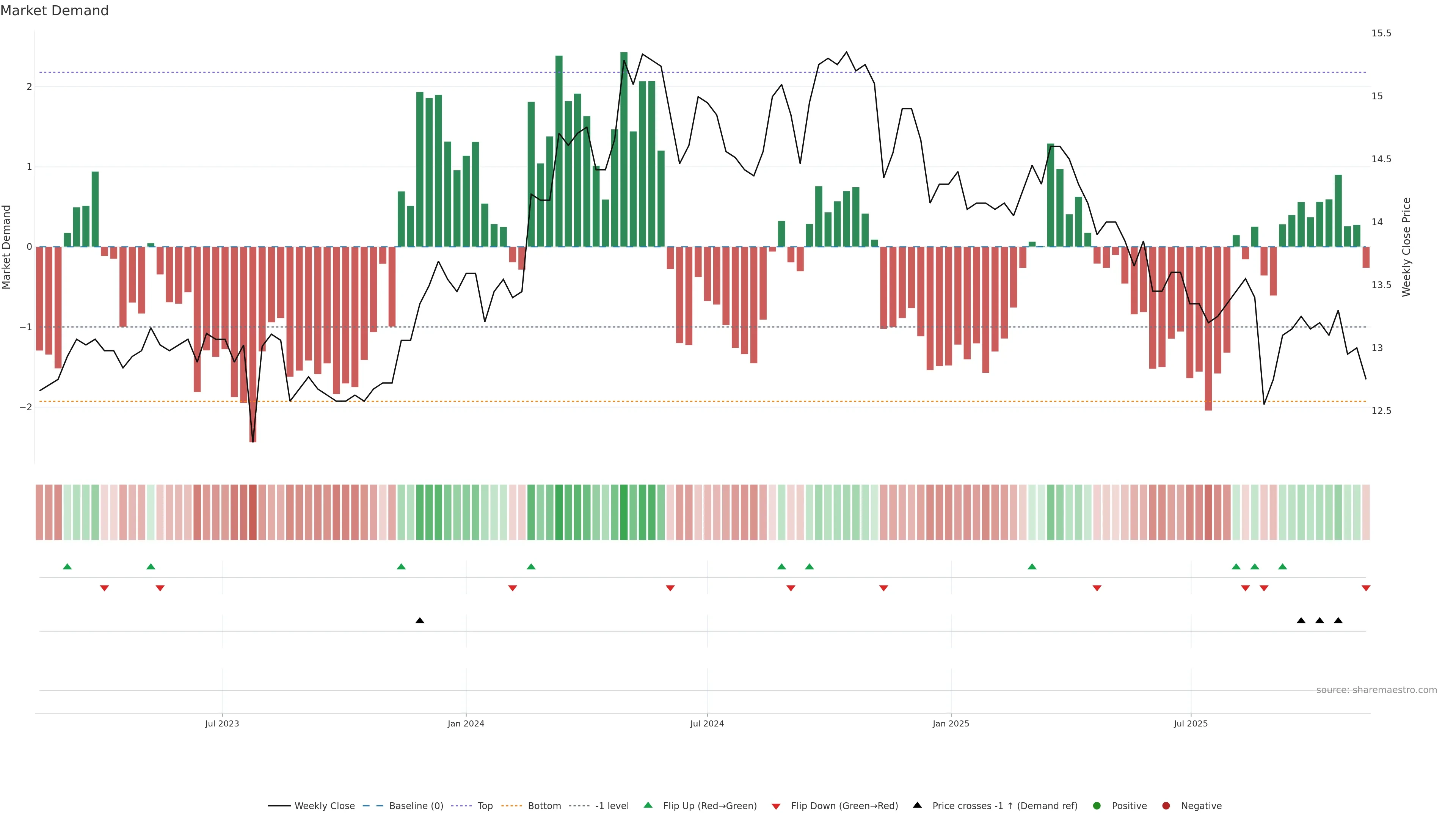
Task: Hide the Top dotted line series
Action: (485, 805)
